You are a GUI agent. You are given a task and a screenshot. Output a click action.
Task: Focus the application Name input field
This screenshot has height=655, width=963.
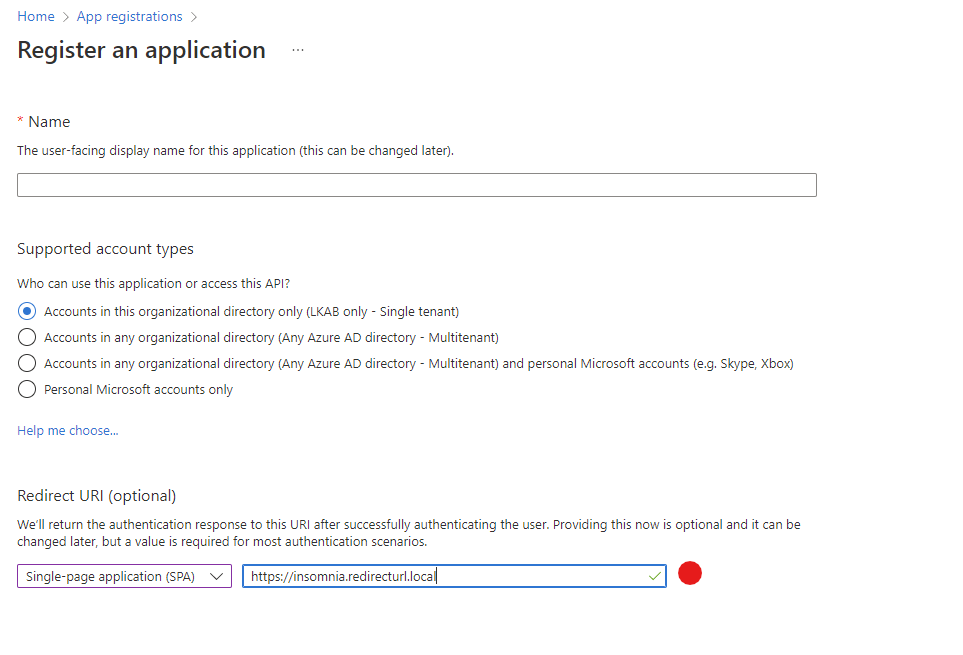pyautogui.click(x=416, y=184)
